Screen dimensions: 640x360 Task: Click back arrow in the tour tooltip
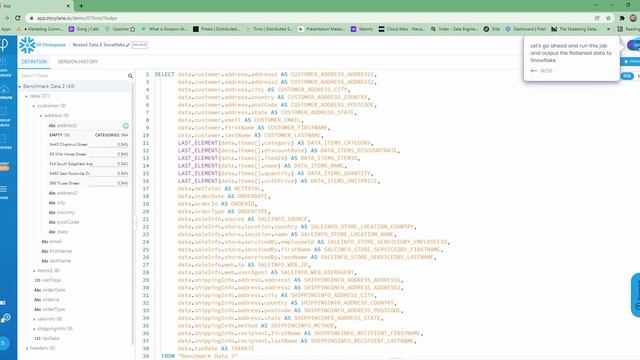533,71
